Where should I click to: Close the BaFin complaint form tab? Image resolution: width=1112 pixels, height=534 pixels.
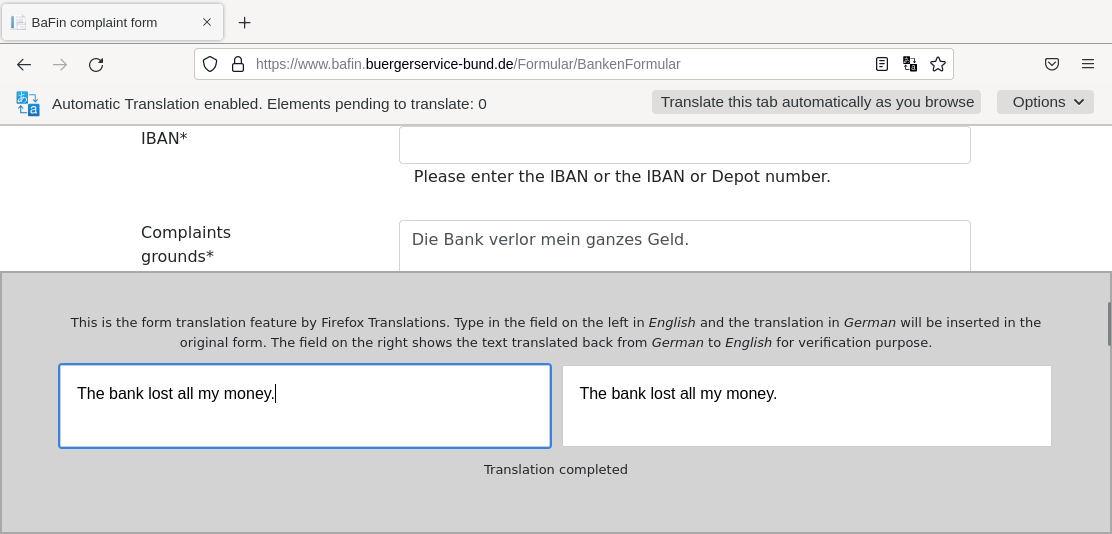tap(207, 22)
